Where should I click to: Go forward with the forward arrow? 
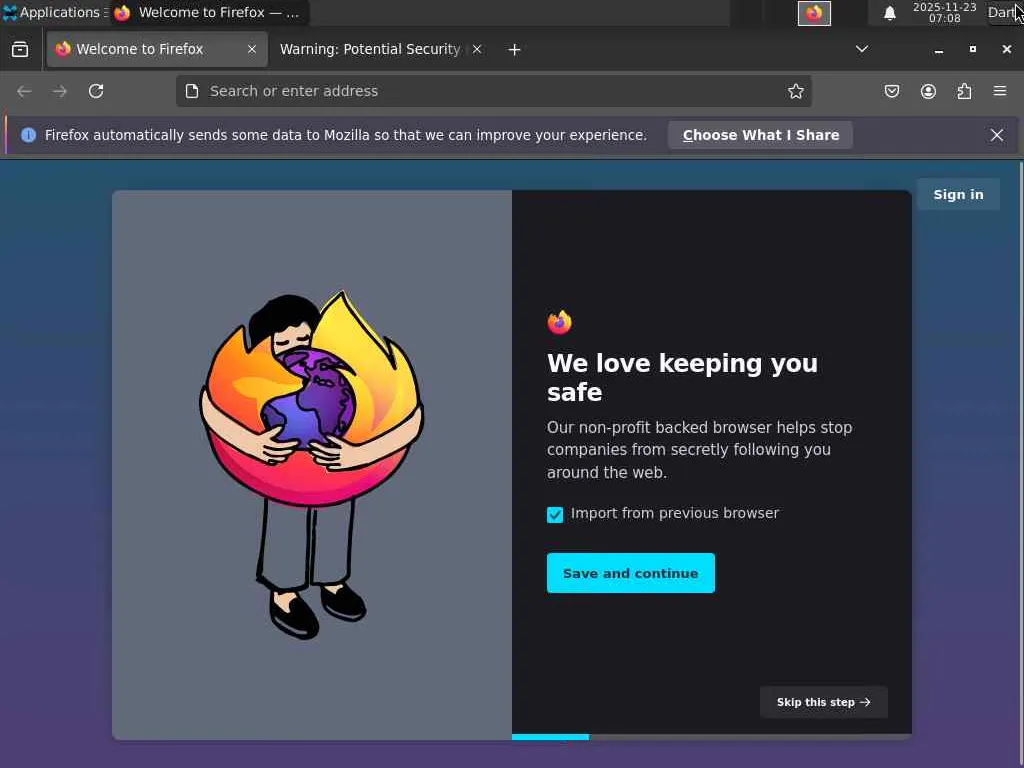tap(60, 91)
